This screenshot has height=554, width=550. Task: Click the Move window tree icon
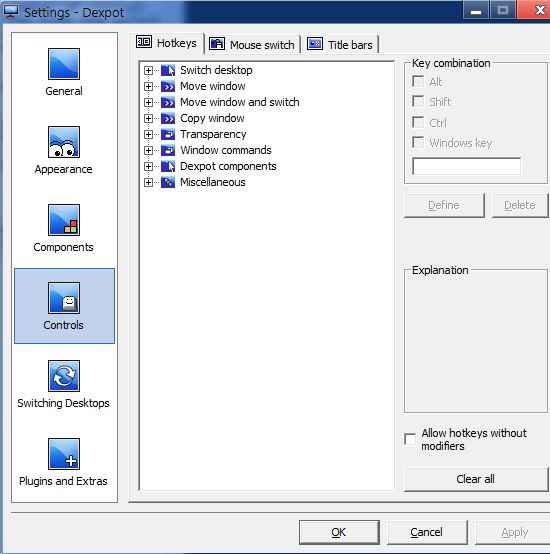pos(168,86)
